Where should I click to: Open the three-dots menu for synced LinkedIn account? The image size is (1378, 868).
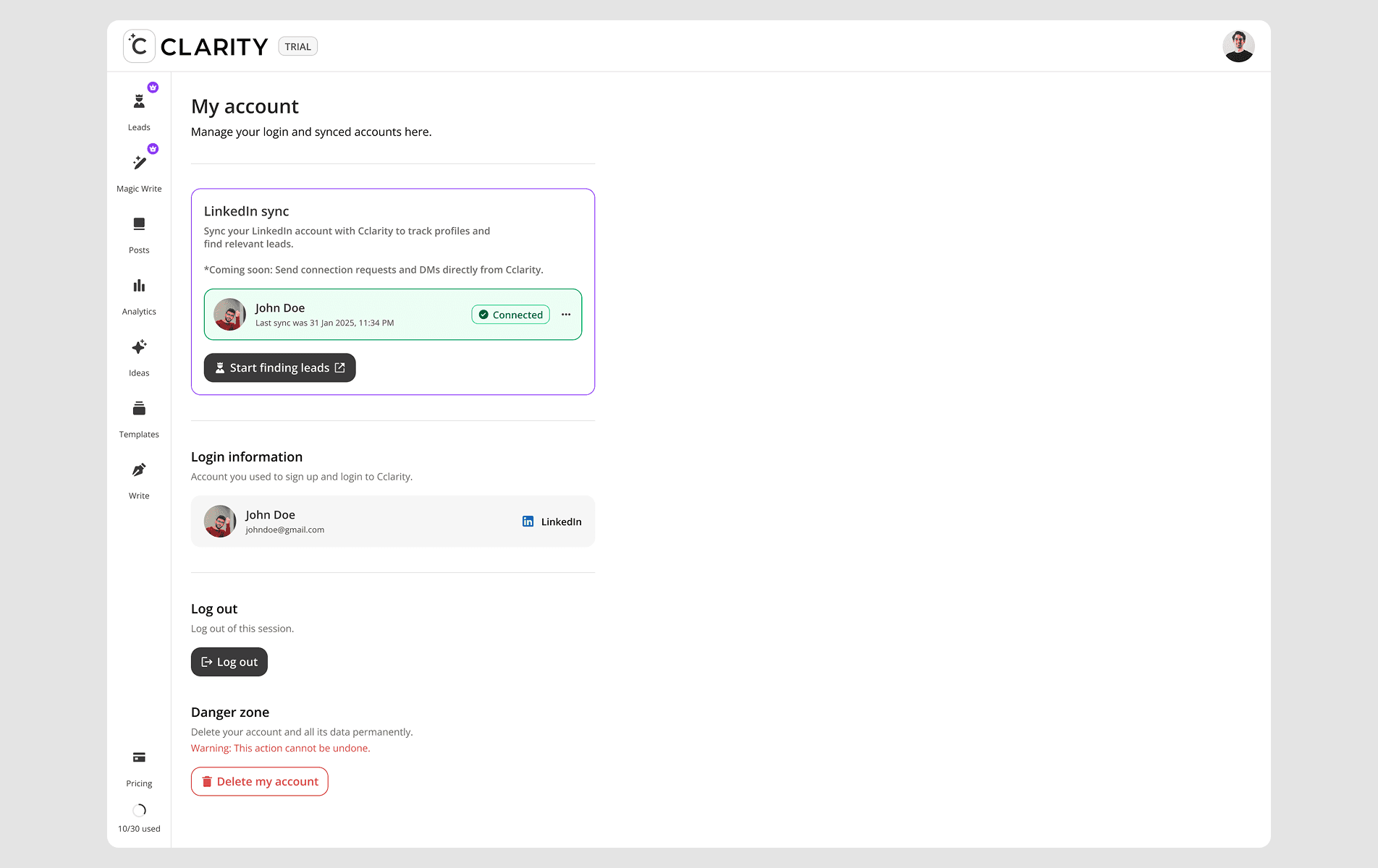coord(566,315)
